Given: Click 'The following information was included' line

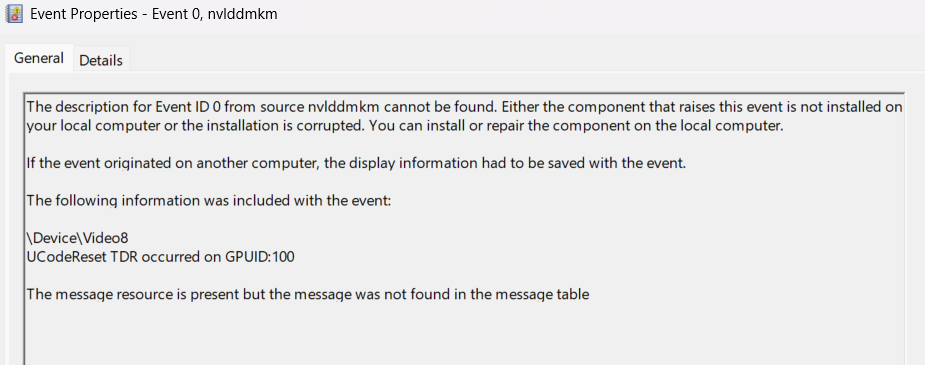Looking at the screenshot, I should point(209,201).
